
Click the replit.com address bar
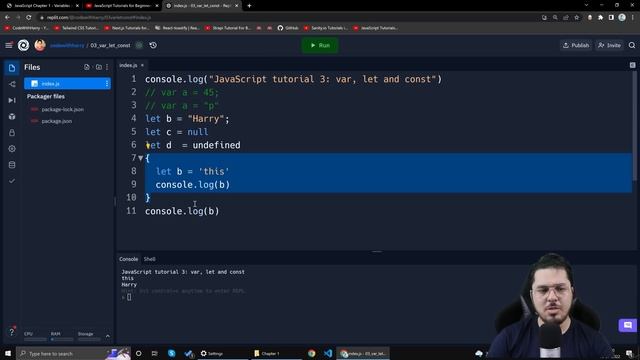point(286,18)
